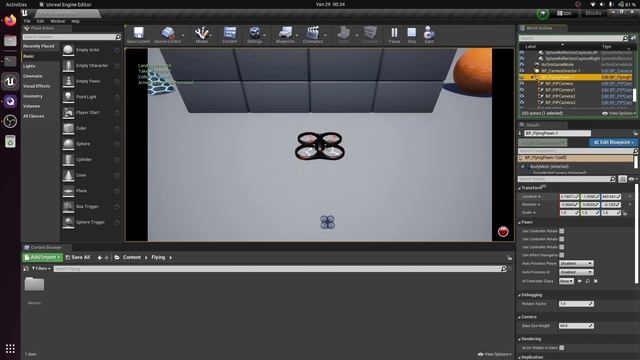The height and width of the screenshot is (360, 640).
Task: Click the red record button in viewport
Action: (x=503, y=231)
